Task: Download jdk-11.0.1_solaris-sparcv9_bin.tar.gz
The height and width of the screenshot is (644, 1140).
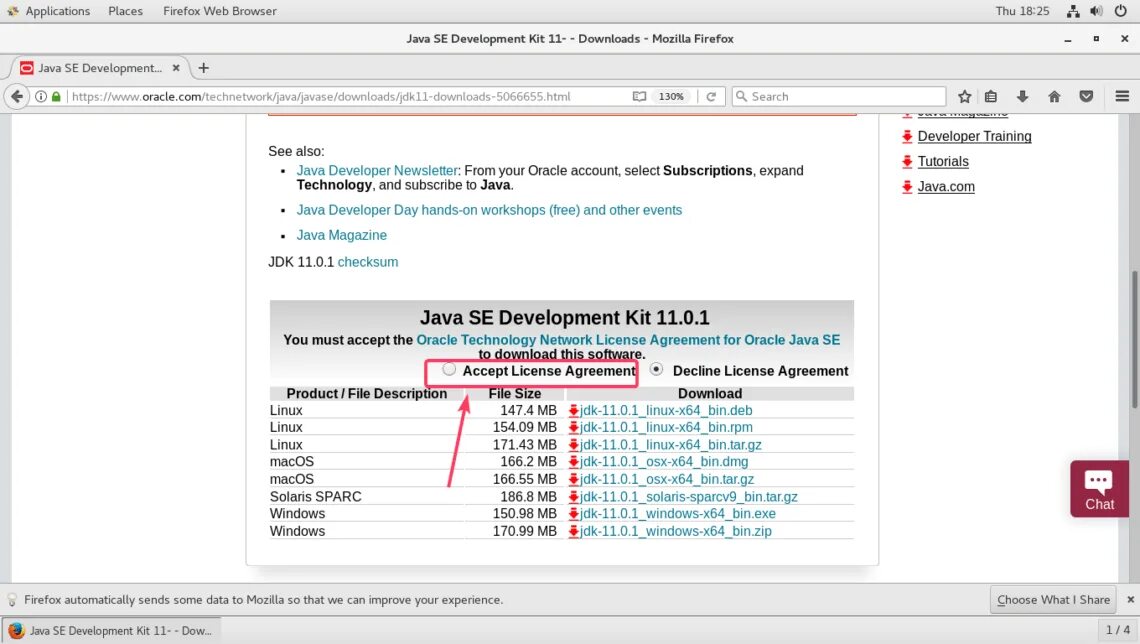Action: coord(689,497)
